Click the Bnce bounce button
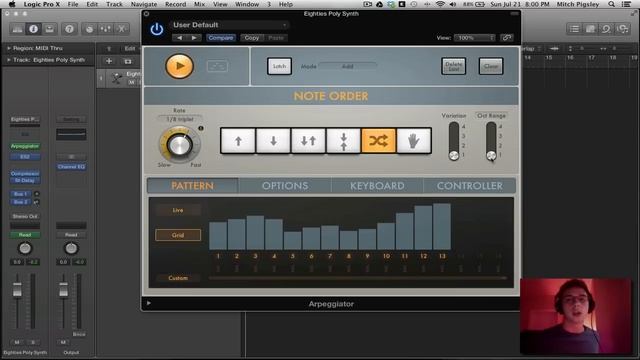This screenshot has height=360, width=640. click(x=79, y=334)
